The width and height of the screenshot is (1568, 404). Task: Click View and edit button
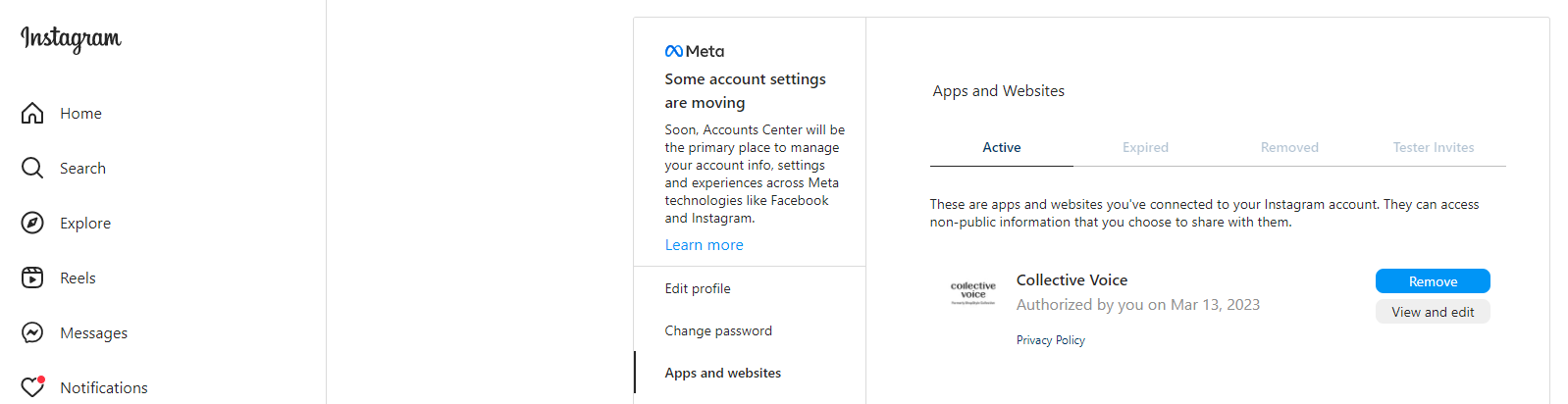click(x=1433, y=312)
